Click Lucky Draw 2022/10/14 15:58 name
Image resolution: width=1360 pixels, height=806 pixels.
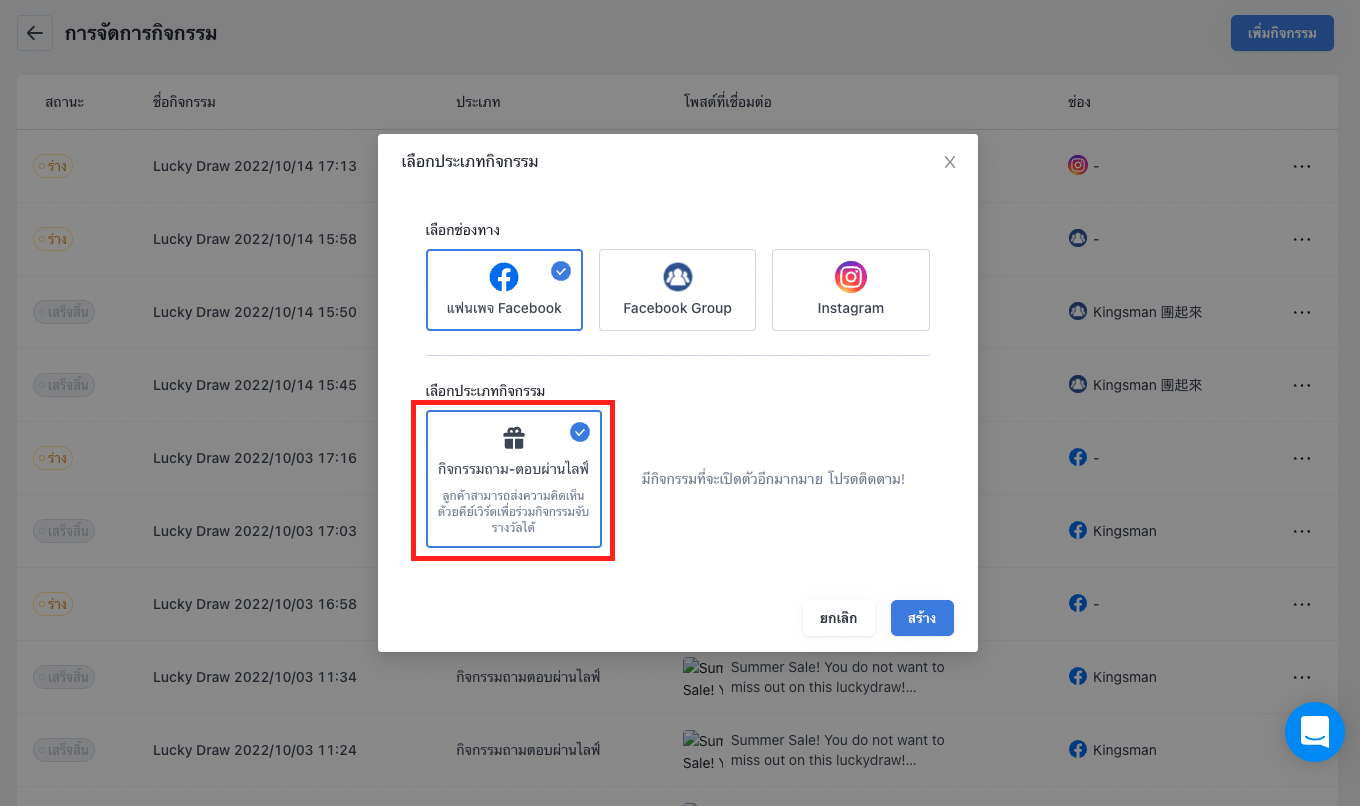point(255,239)
